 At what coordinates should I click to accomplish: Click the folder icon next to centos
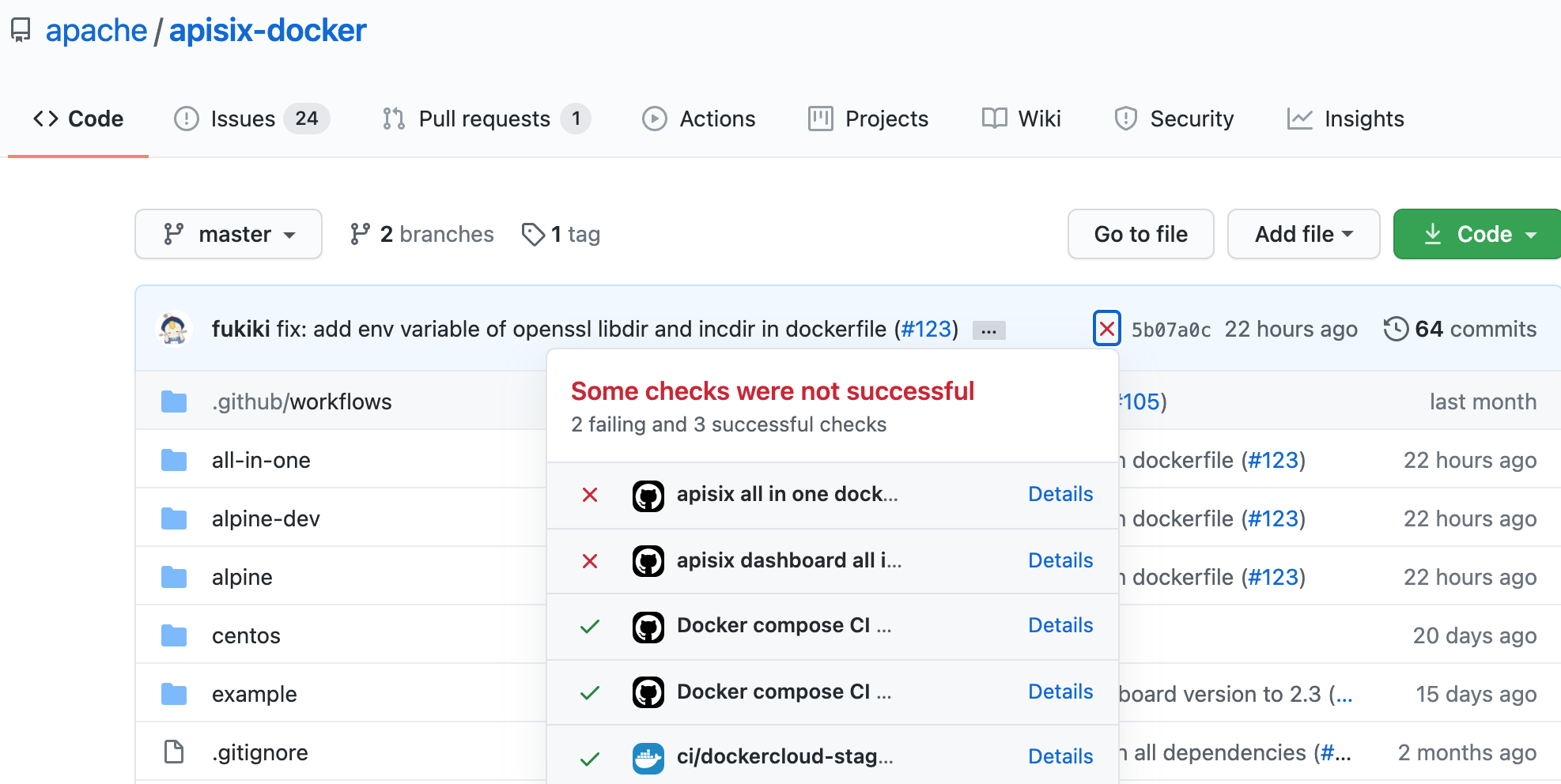pos(174,635)
